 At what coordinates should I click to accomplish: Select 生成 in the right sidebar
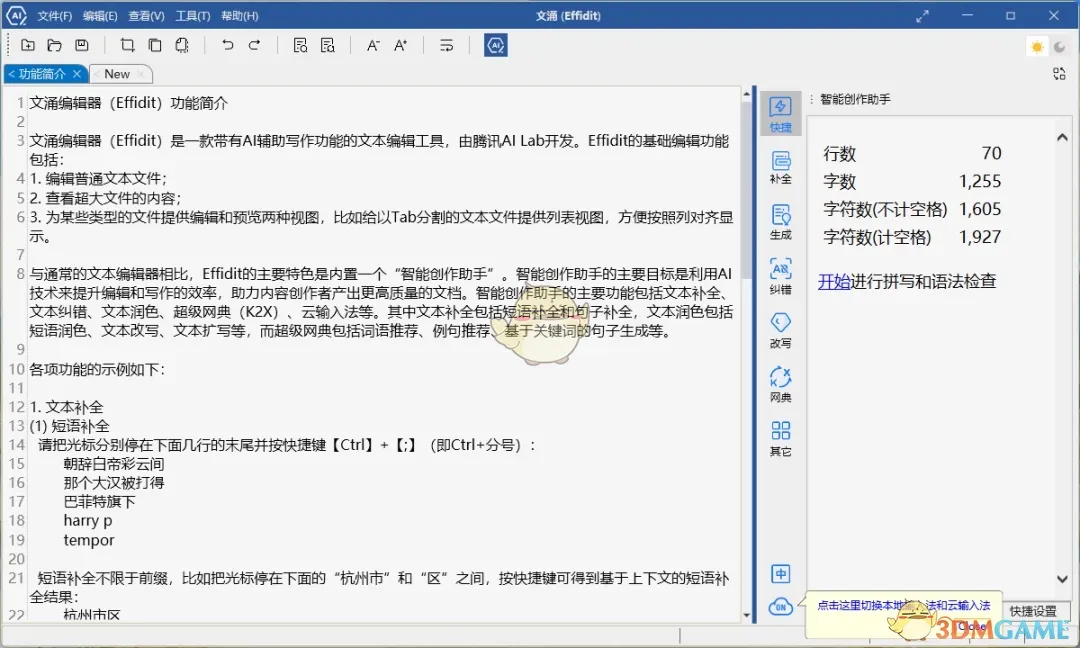pyautogui.click(x=781, y=220)
